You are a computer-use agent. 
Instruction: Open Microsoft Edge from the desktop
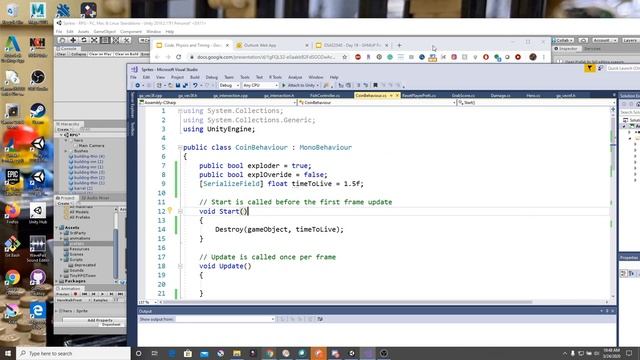[38, 313]
